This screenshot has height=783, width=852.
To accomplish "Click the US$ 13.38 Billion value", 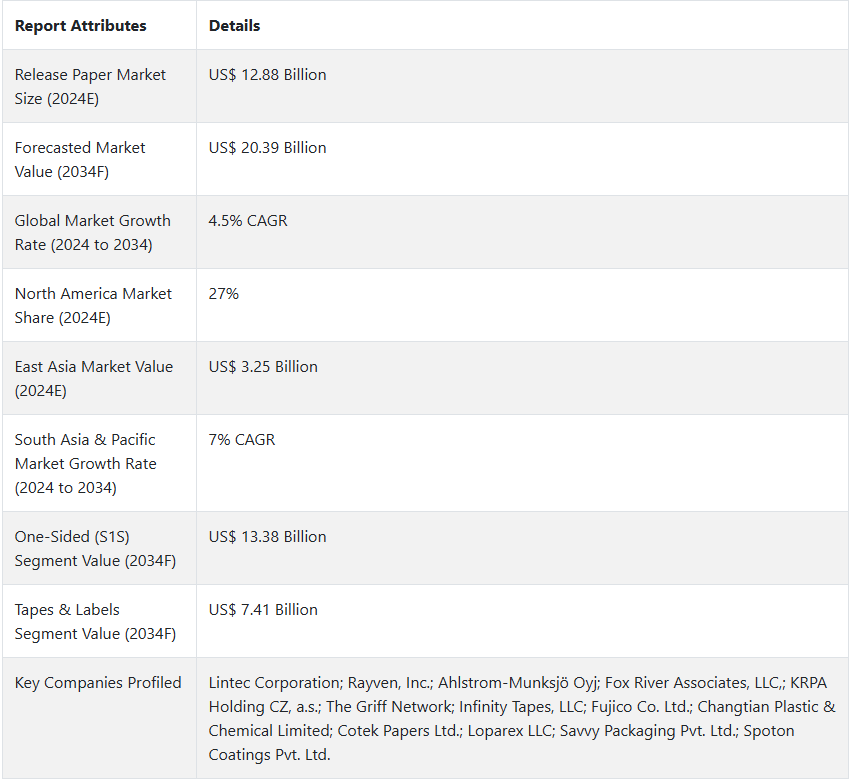I will (267, 537).
